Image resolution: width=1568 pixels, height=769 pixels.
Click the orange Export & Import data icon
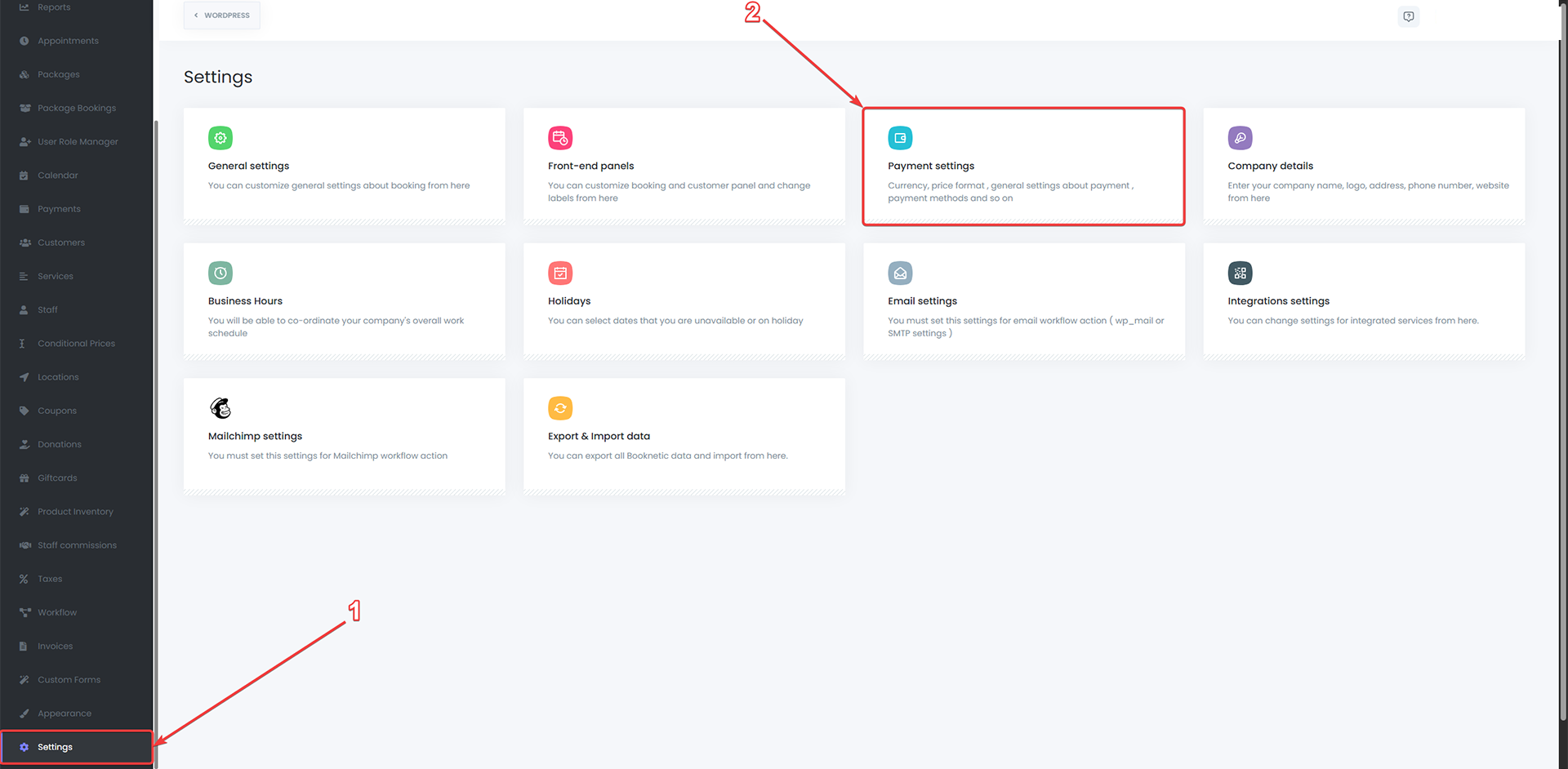coord(560,407)
